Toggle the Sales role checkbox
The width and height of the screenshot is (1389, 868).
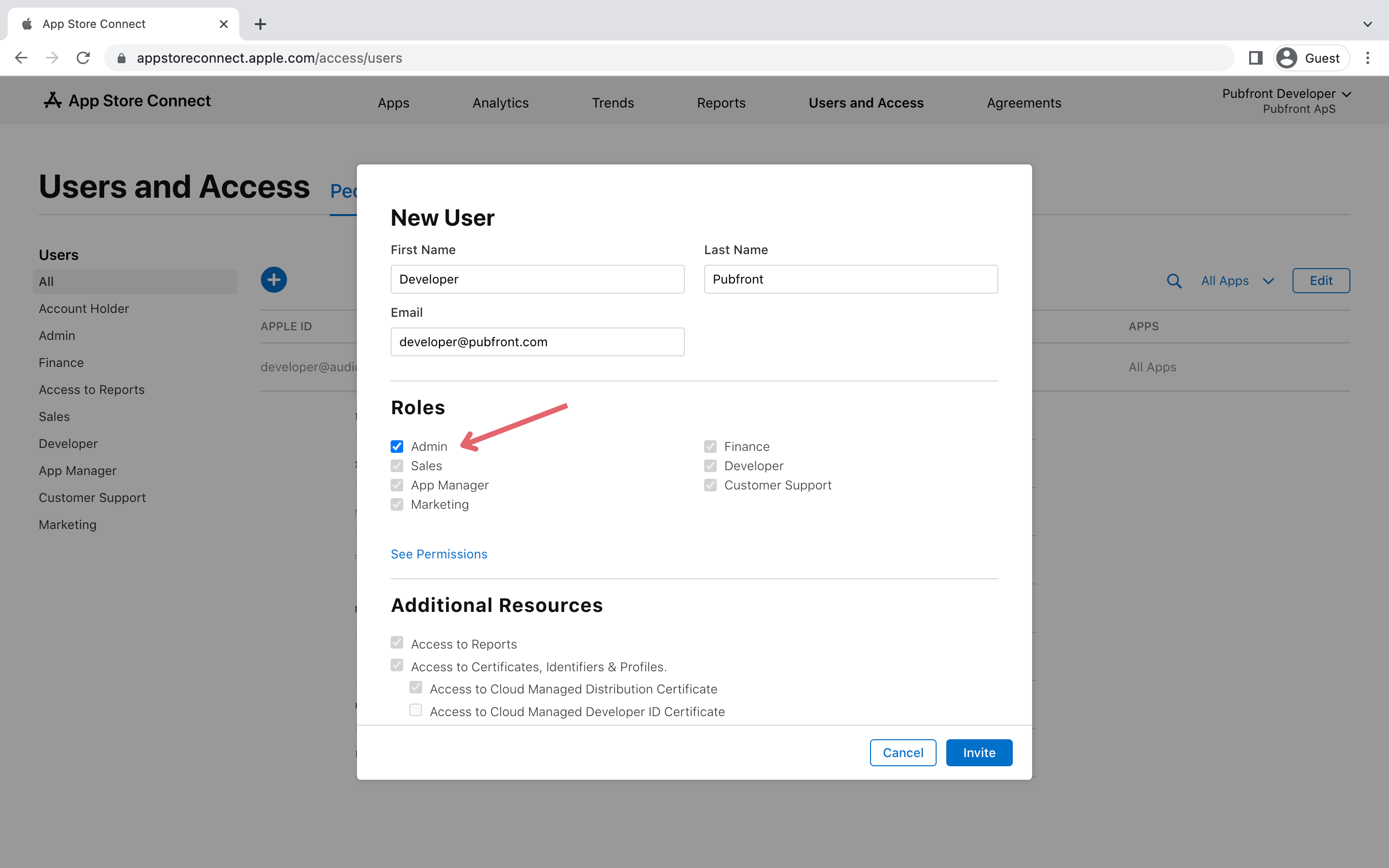point(396,465)
